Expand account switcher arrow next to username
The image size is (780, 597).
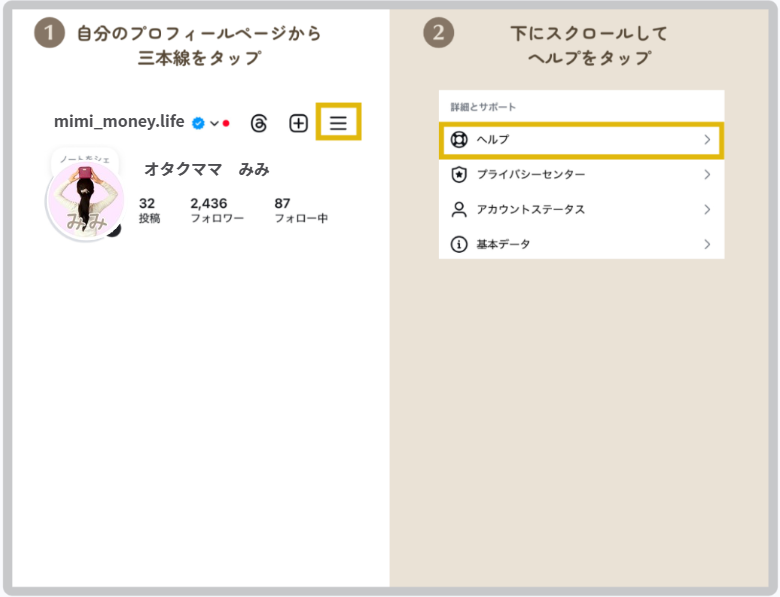tap(214, 123)
